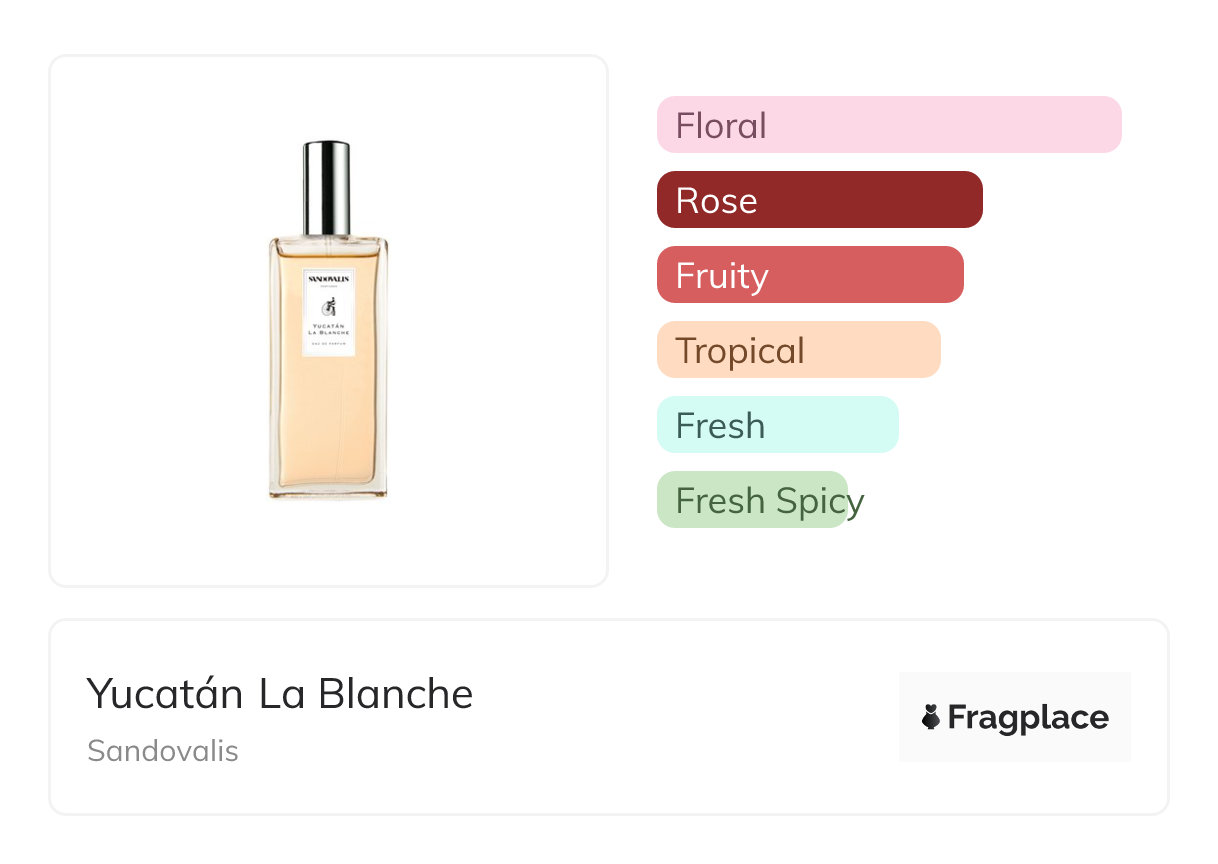Pick the peach Tropical accord bar

point(798,350)
